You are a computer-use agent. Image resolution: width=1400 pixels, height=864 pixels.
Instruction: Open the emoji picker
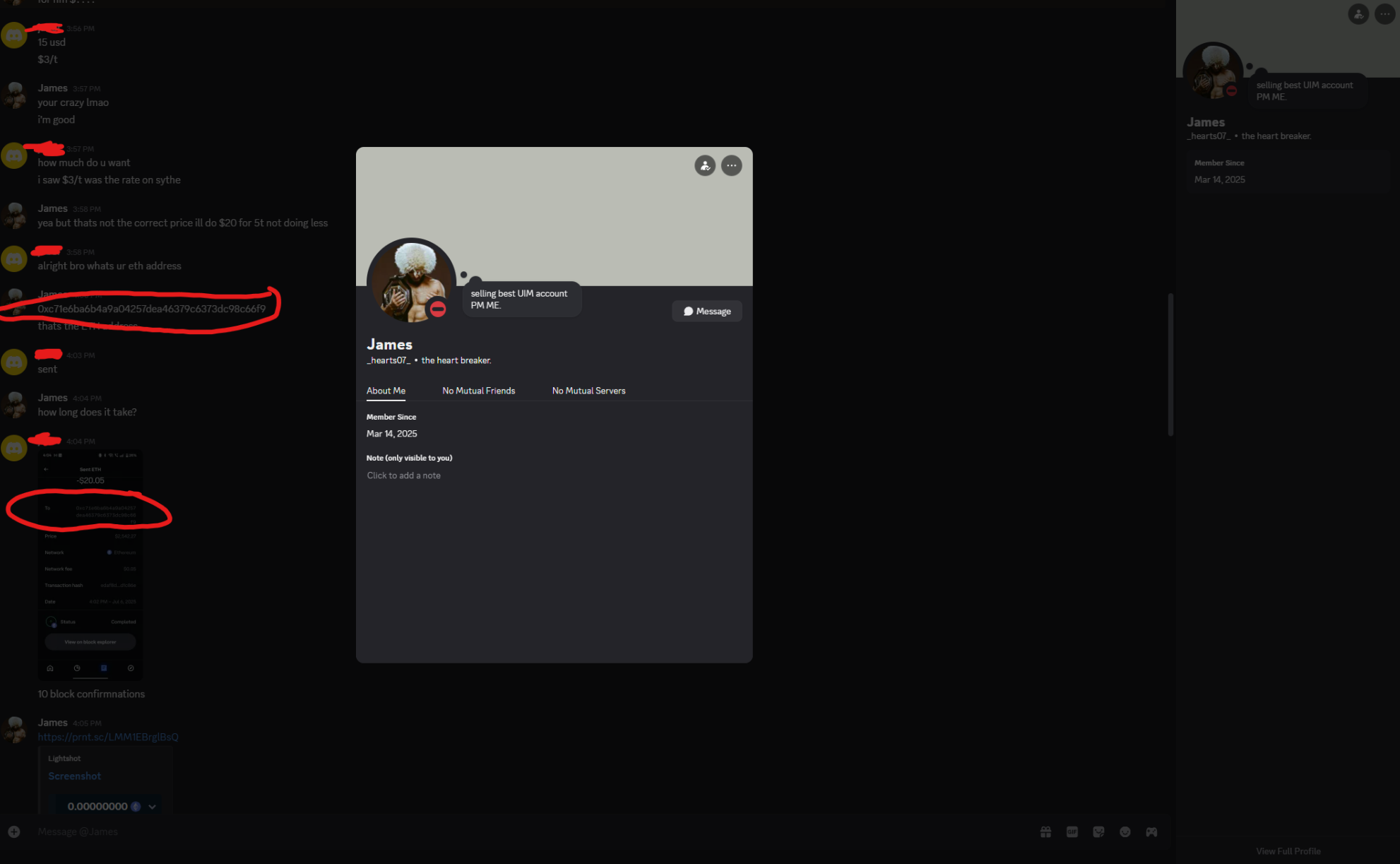point(1125,832)
